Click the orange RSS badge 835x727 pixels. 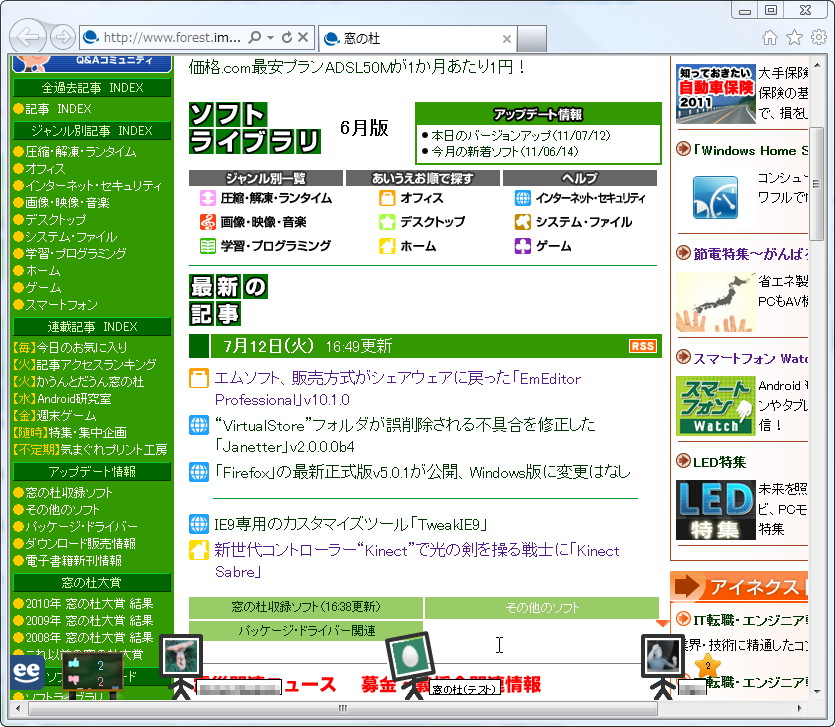[x=642, y=346]
